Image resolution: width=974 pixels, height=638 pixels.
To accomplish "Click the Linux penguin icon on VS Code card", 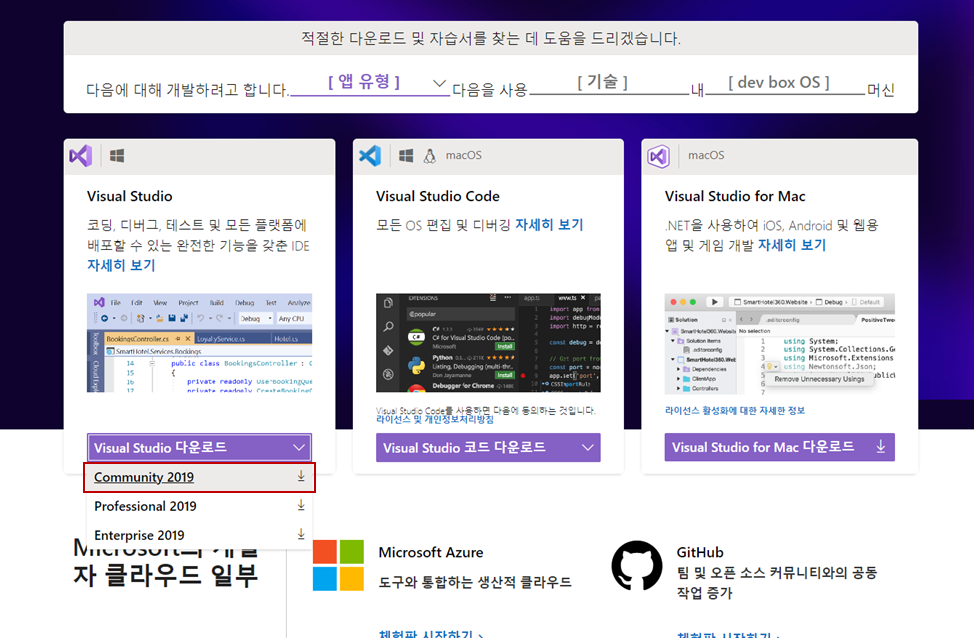I will click(x=430, y=156).
